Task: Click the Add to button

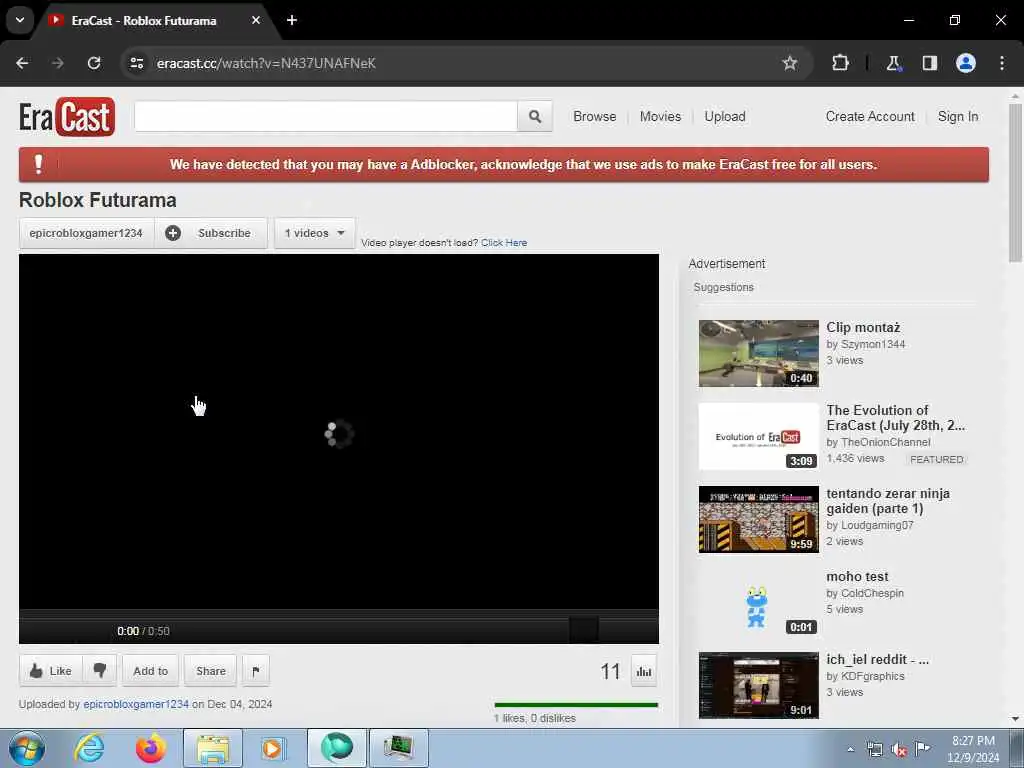Action: tap(150, 671)
